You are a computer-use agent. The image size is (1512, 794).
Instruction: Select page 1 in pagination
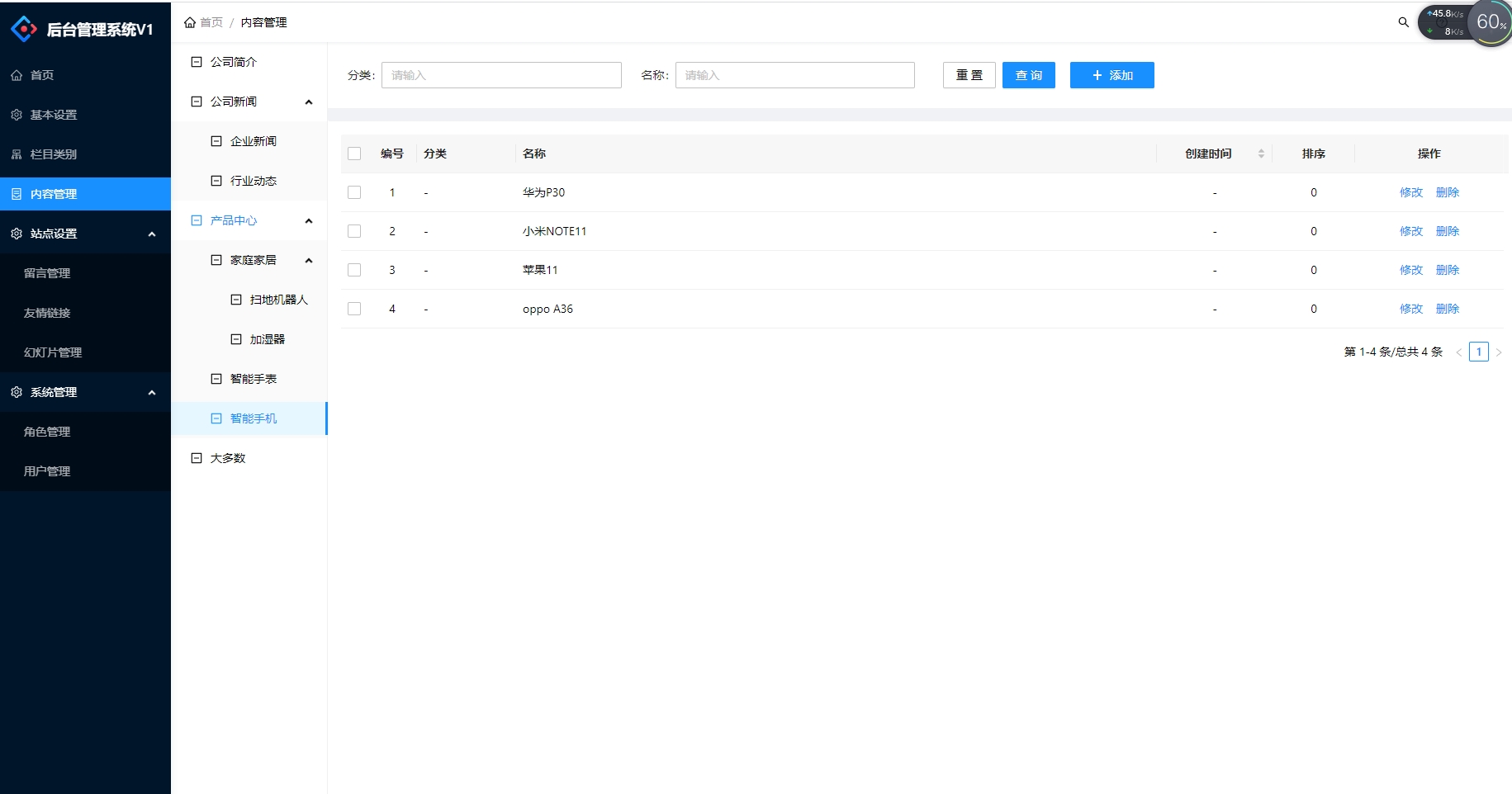tap(1479, 352)
